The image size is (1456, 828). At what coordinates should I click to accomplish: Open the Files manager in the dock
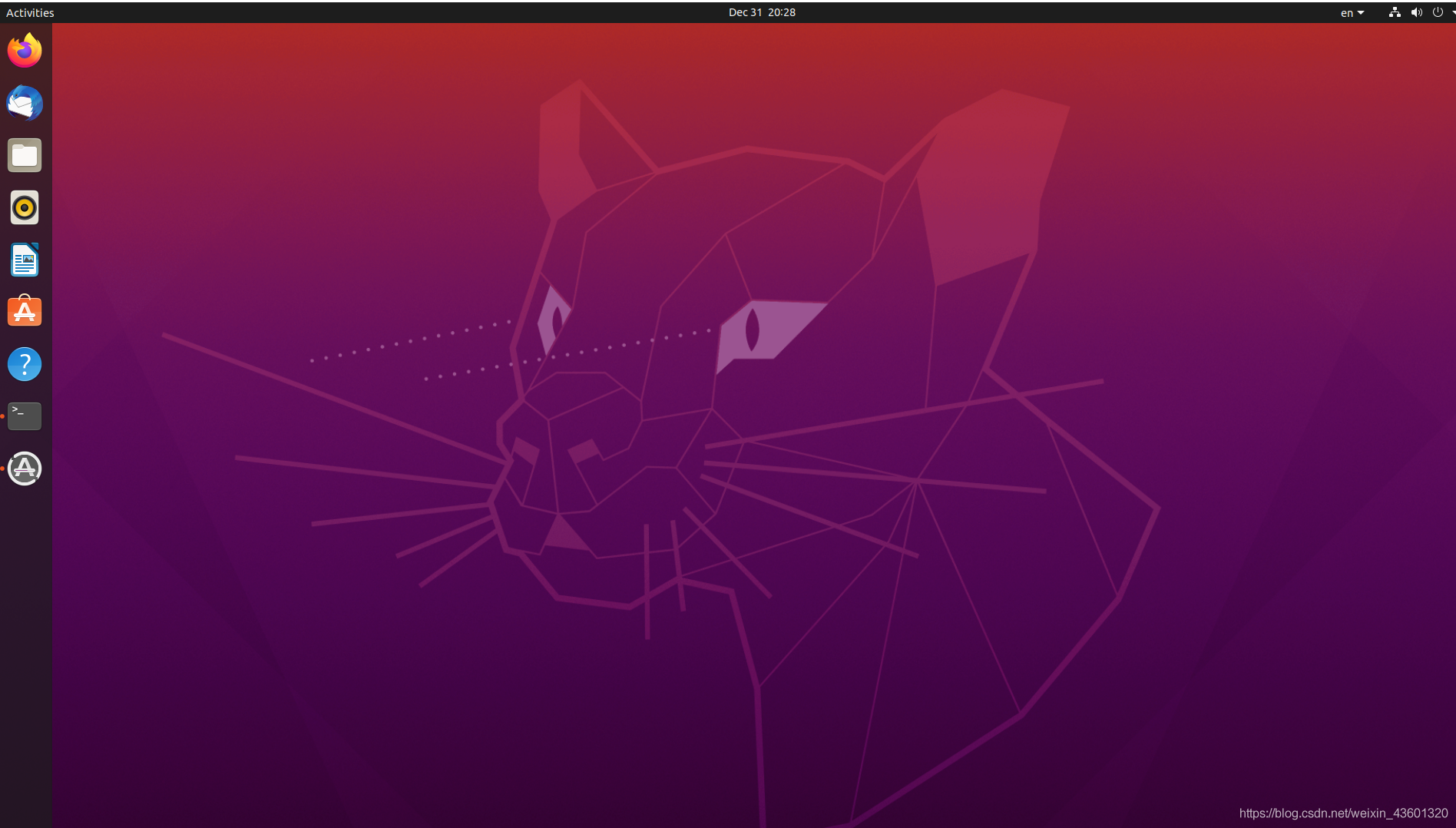click(25, 155)
